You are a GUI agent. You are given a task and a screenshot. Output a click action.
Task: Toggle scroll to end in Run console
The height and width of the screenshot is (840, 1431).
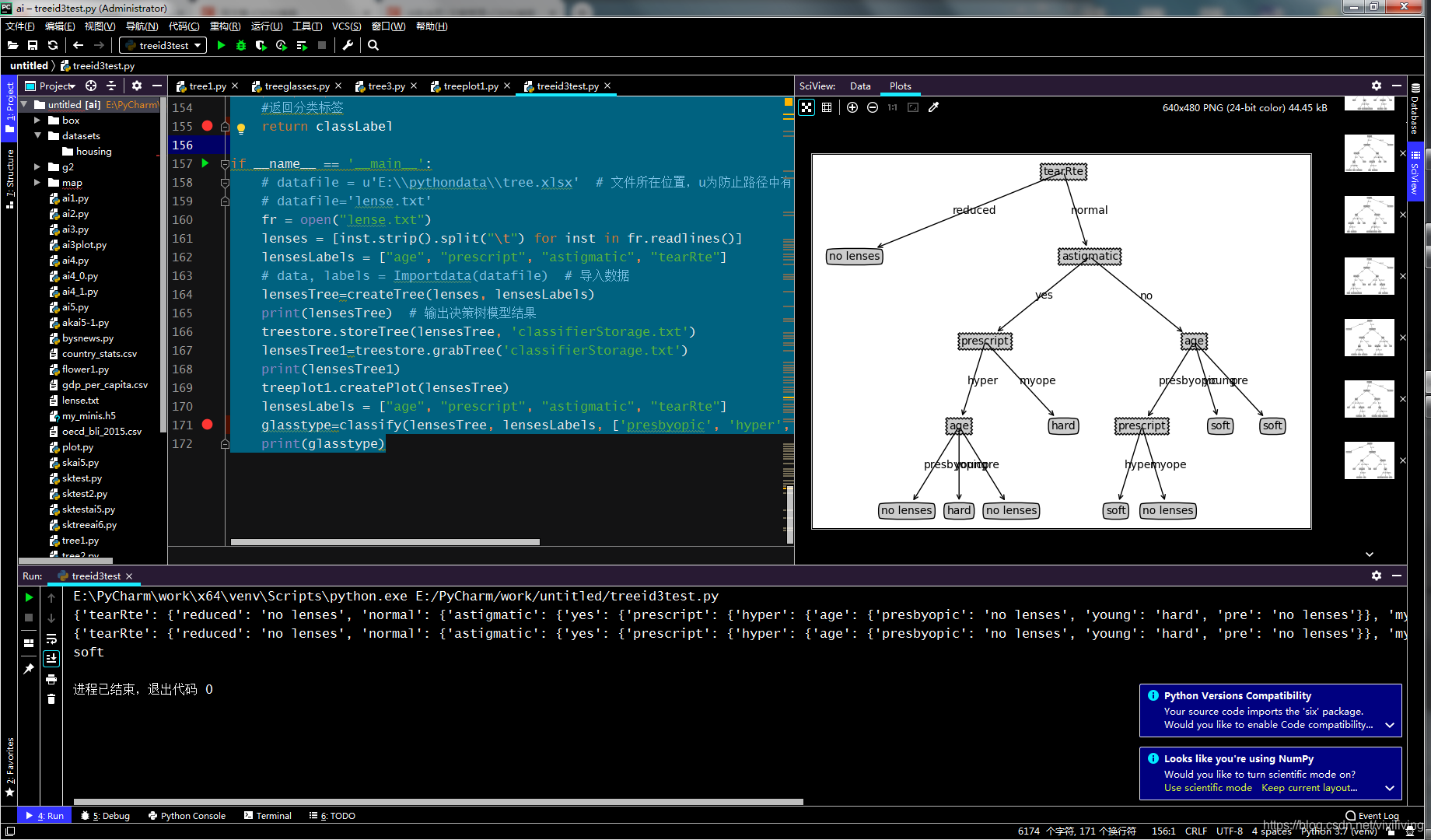(x=51, y=659)
